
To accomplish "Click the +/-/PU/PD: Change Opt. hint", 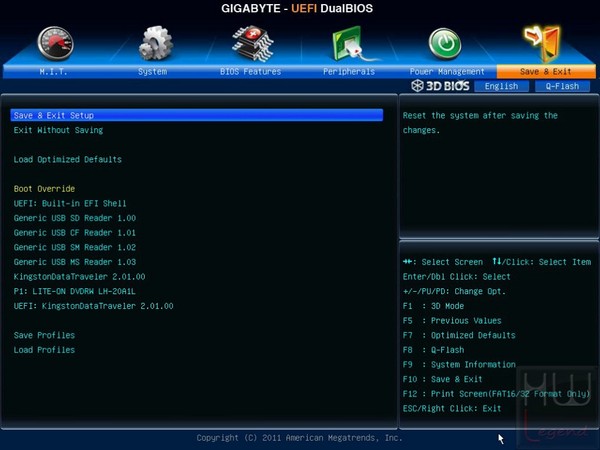I will coord(454,291).
